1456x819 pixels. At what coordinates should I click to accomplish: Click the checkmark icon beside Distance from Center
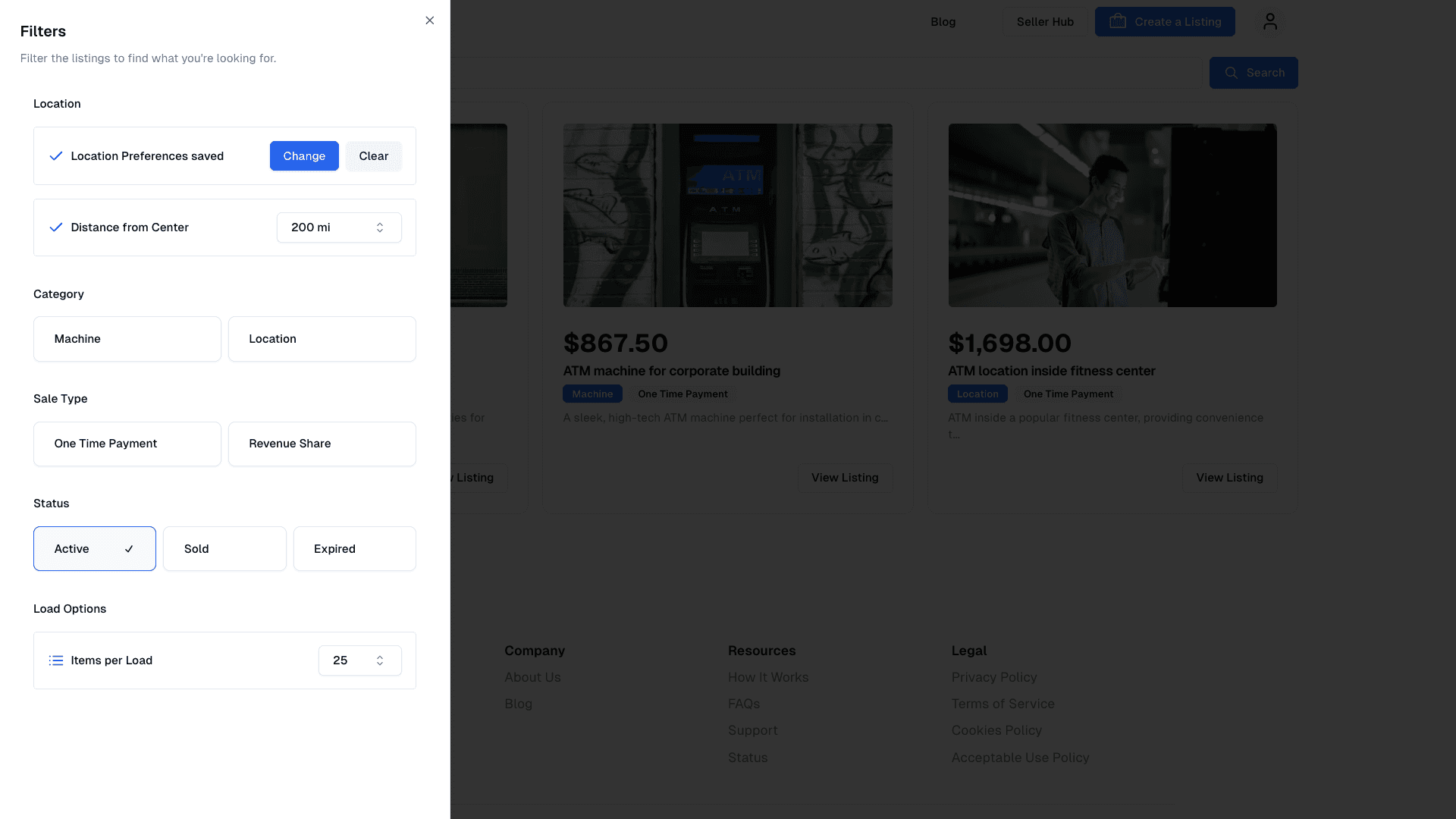click(56, 227)
